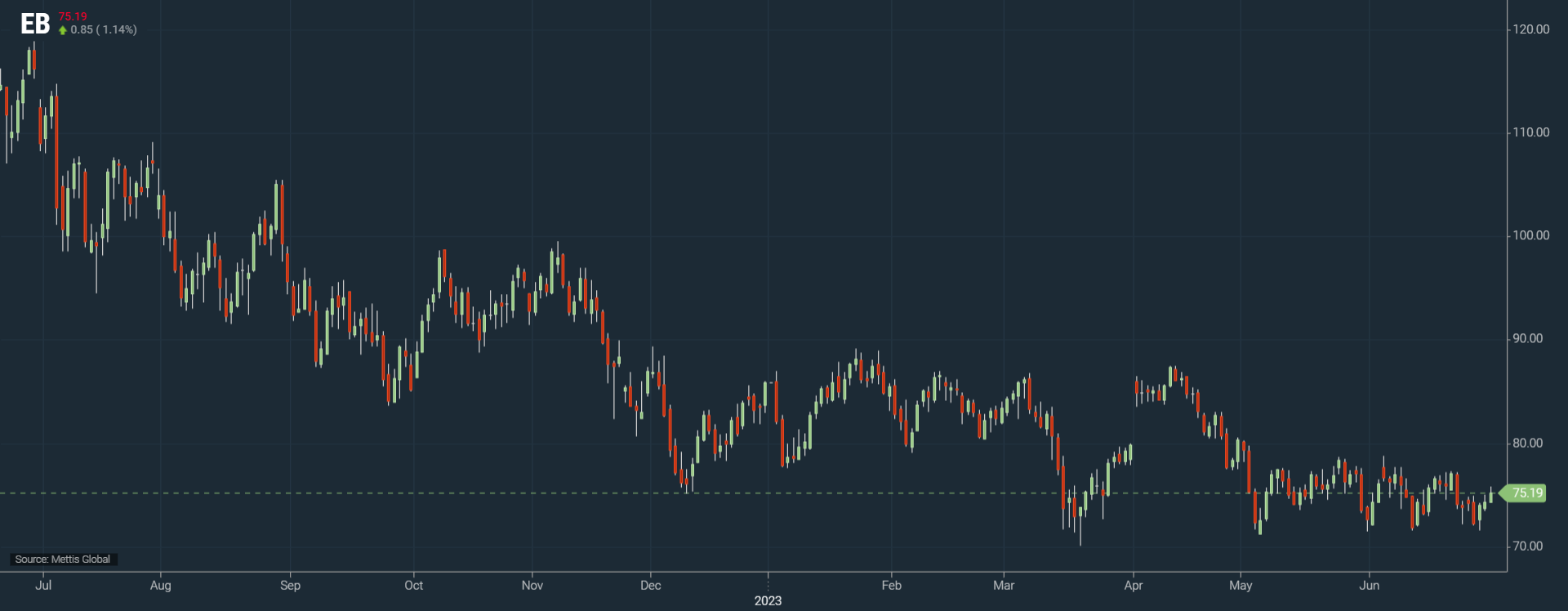Viewport: 1568px width, 611px height.
Task: Click the 80.00 price axis label
Action: click(1527, 443)
